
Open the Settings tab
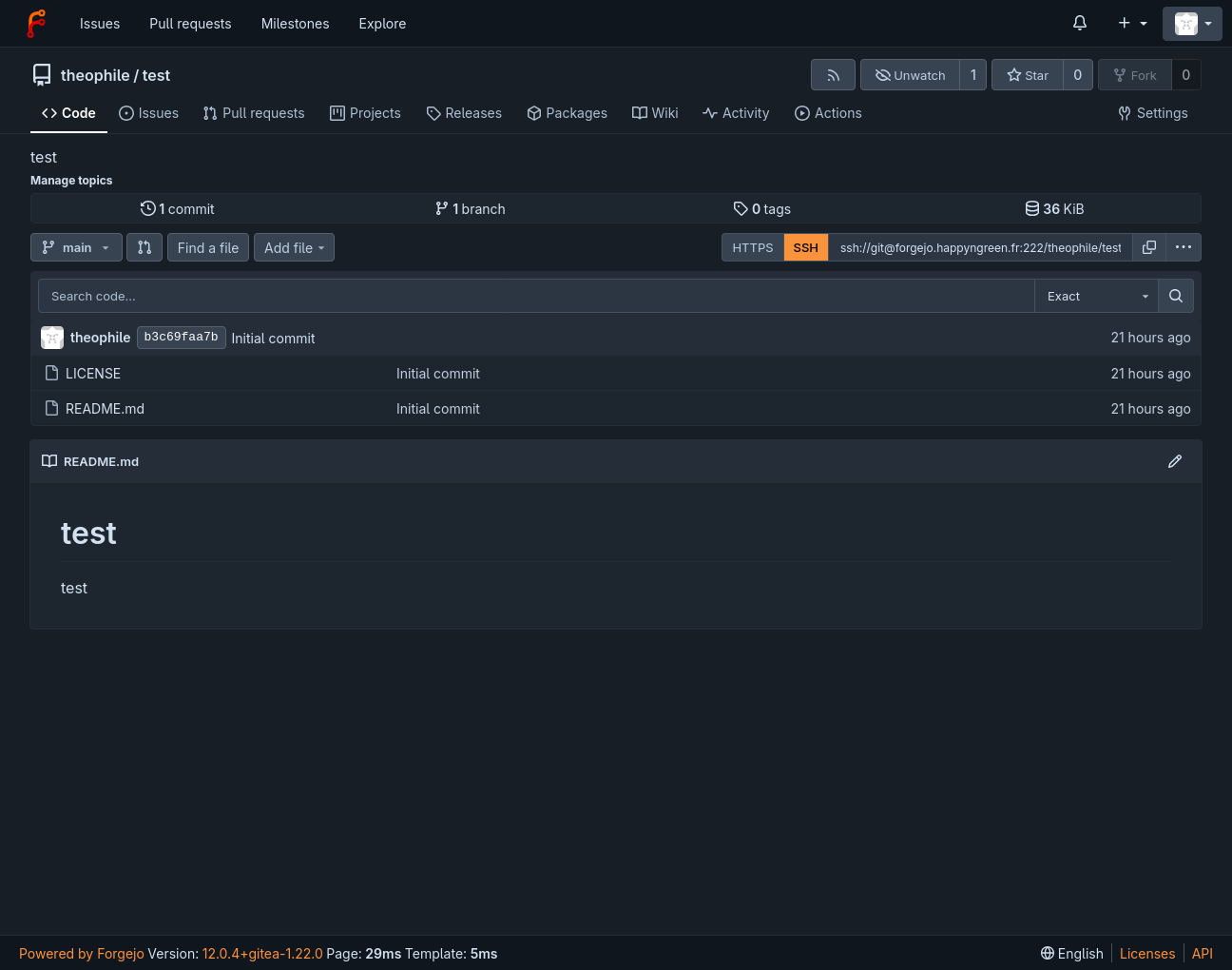coord(1153,113)
